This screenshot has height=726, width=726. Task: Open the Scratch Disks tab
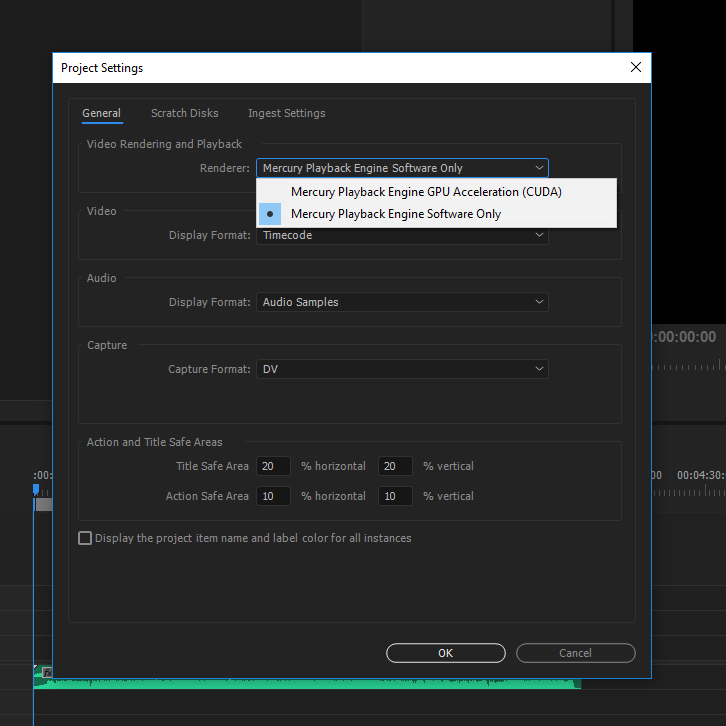[x=184, y=114]
